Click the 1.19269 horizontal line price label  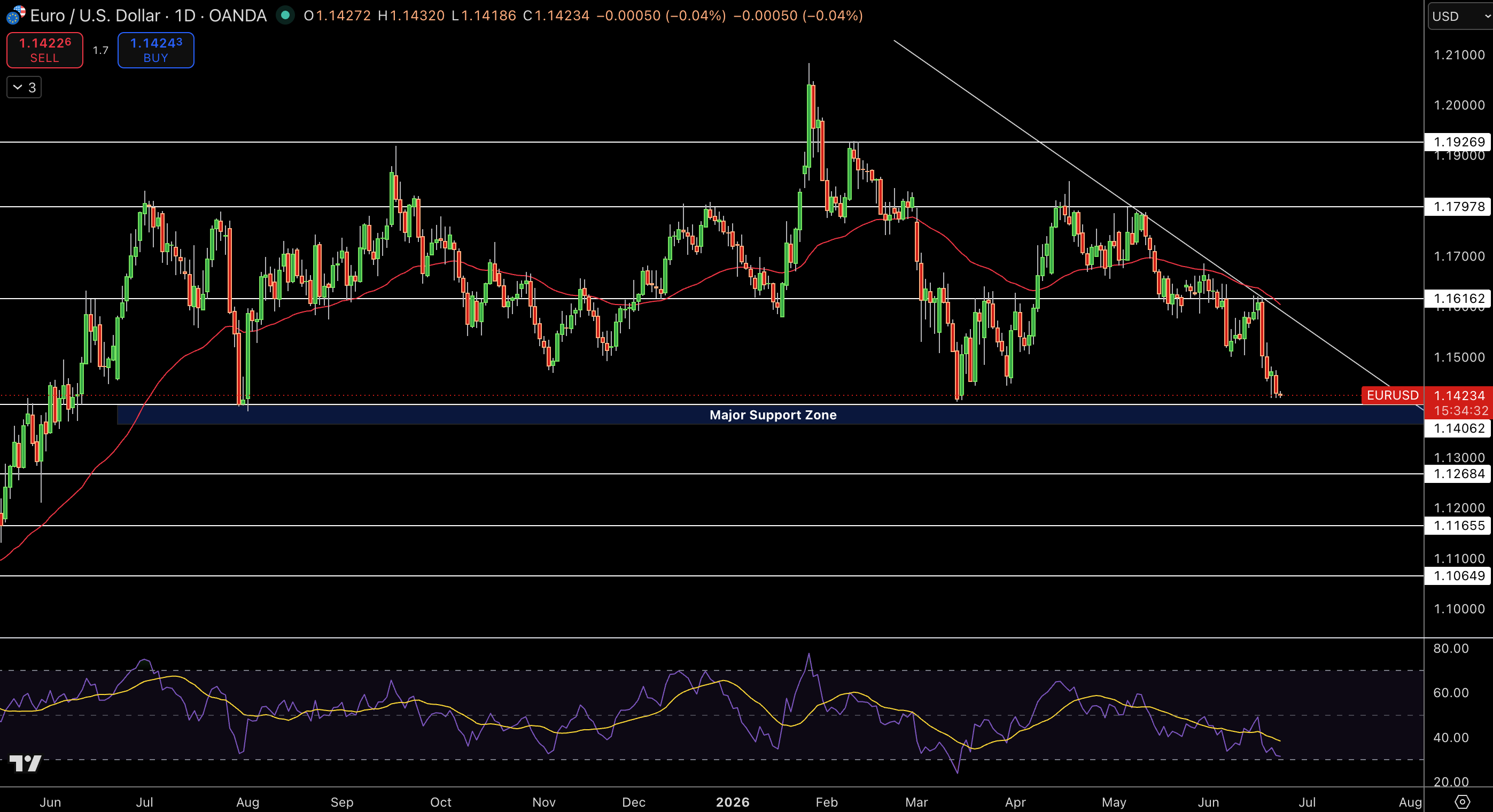click(x=1459, y=142)
